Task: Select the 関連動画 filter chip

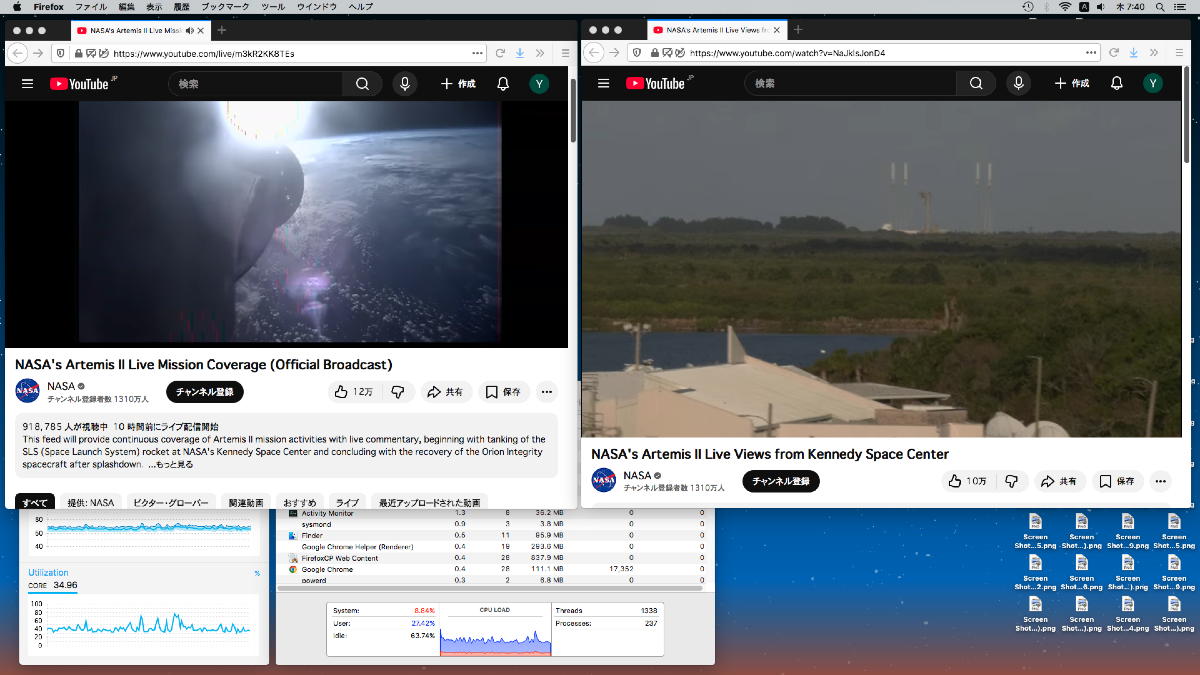Action: 245,502
